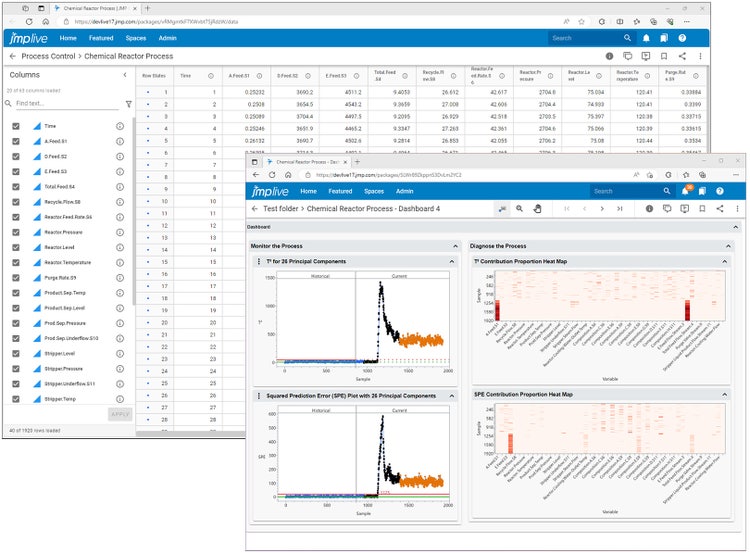Open the Spaces menu in the dashboard window
The width and height of the screenshot is (750, 553).
(x=375, y=191)
